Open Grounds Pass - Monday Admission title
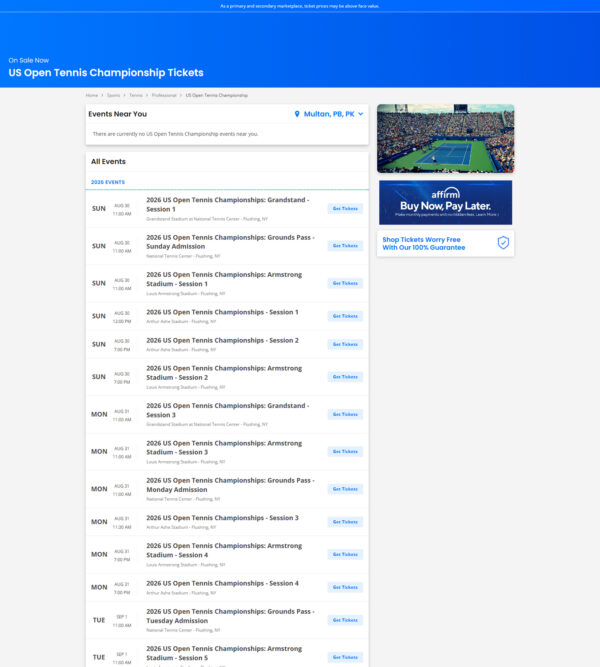600x667 pixels. [x=230, y=485]
